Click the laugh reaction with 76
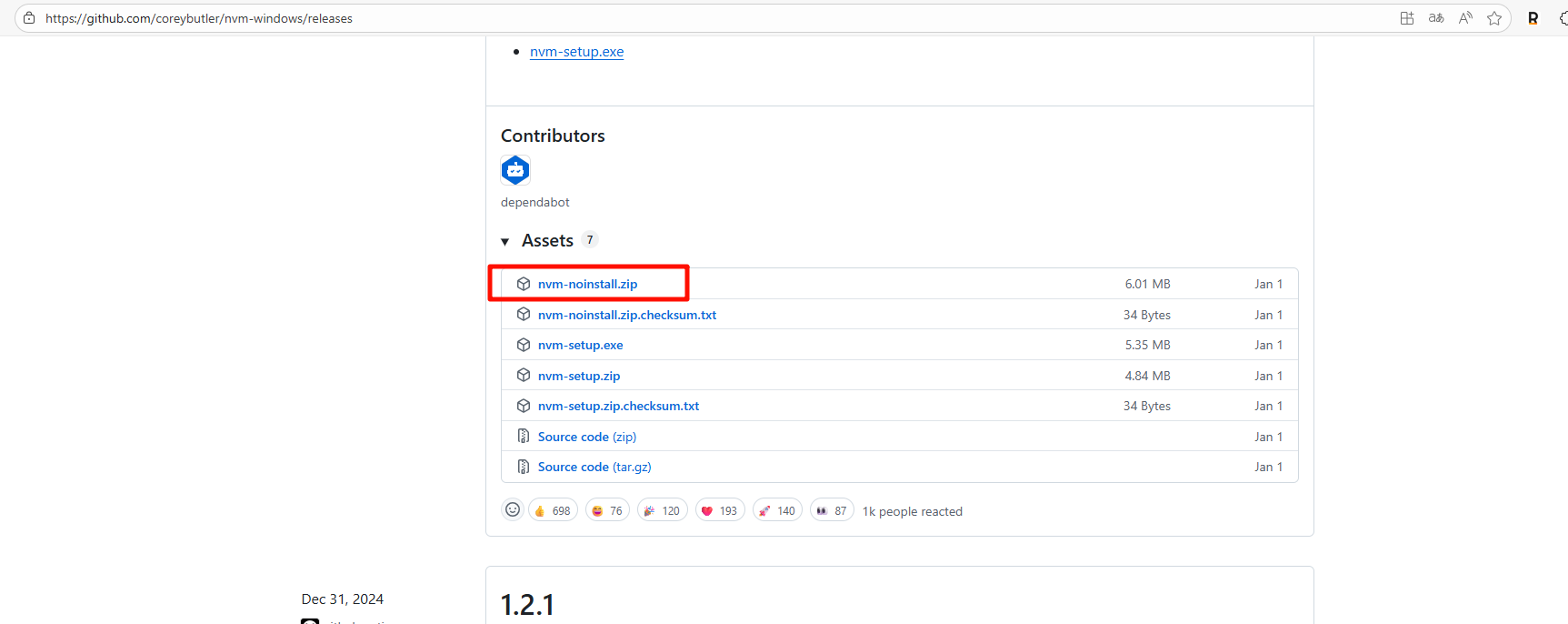Image resolution: width=1568 pixels, height=624 pixels. [607, 510]
